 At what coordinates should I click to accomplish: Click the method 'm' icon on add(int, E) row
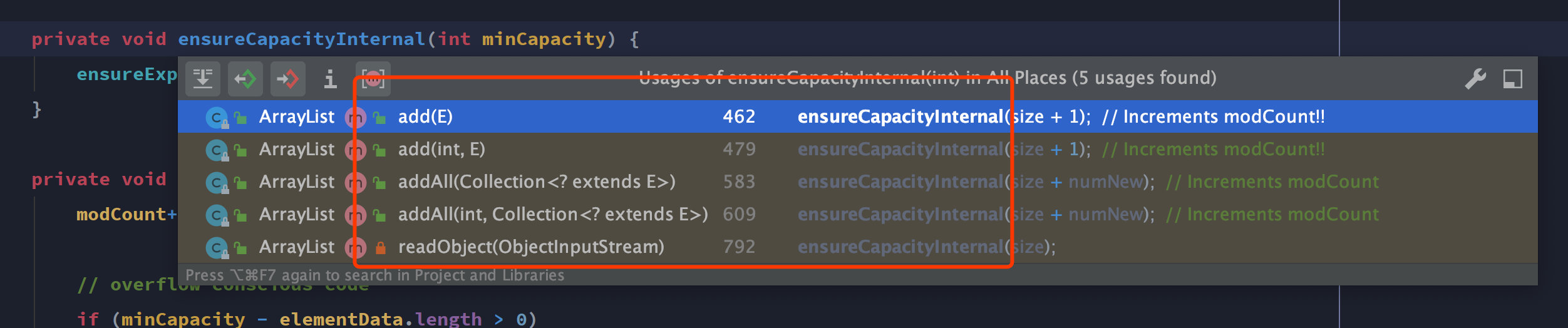click(356, 150)
